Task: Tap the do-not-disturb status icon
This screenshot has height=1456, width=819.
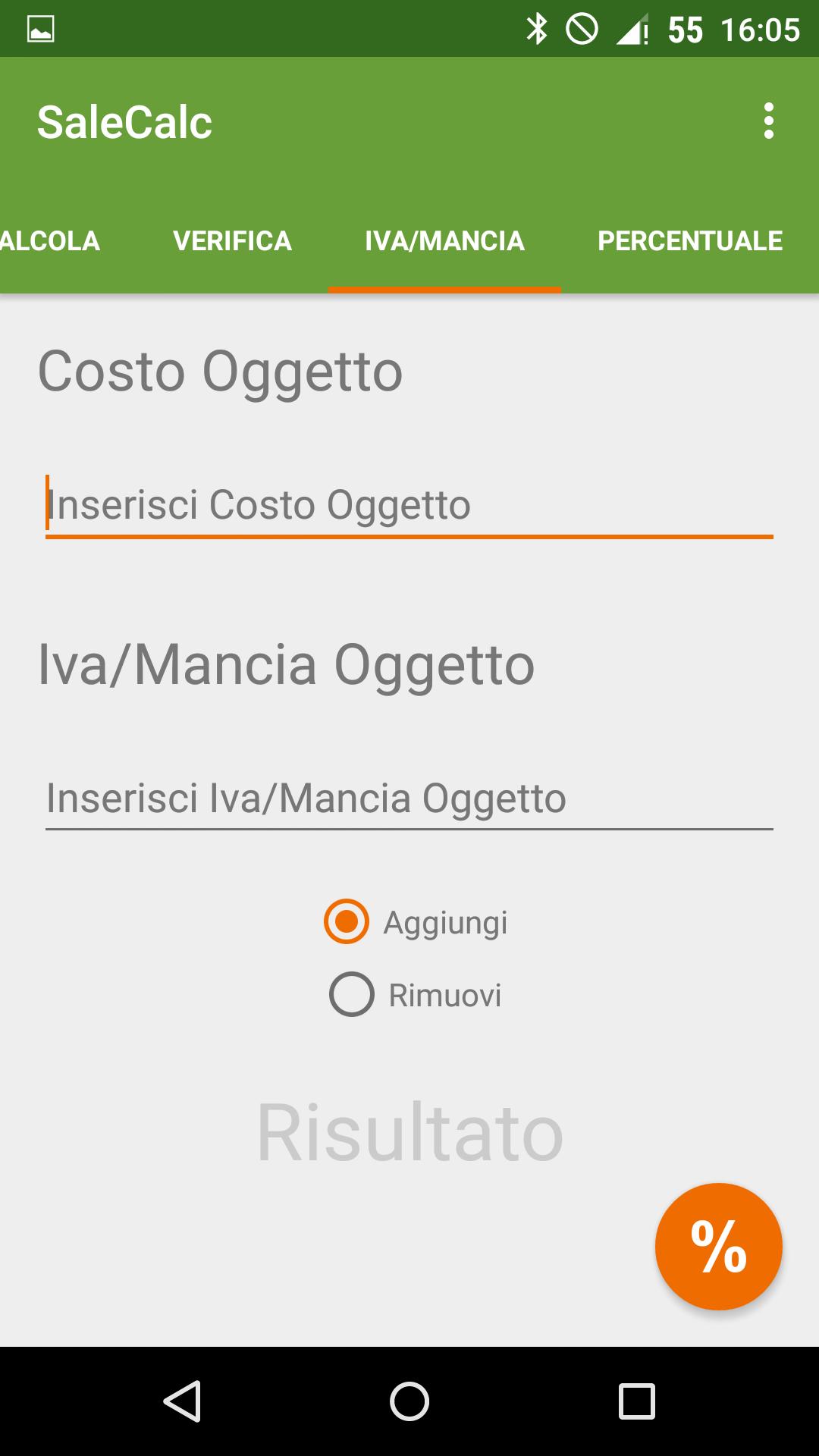Action: click(582, 30)
